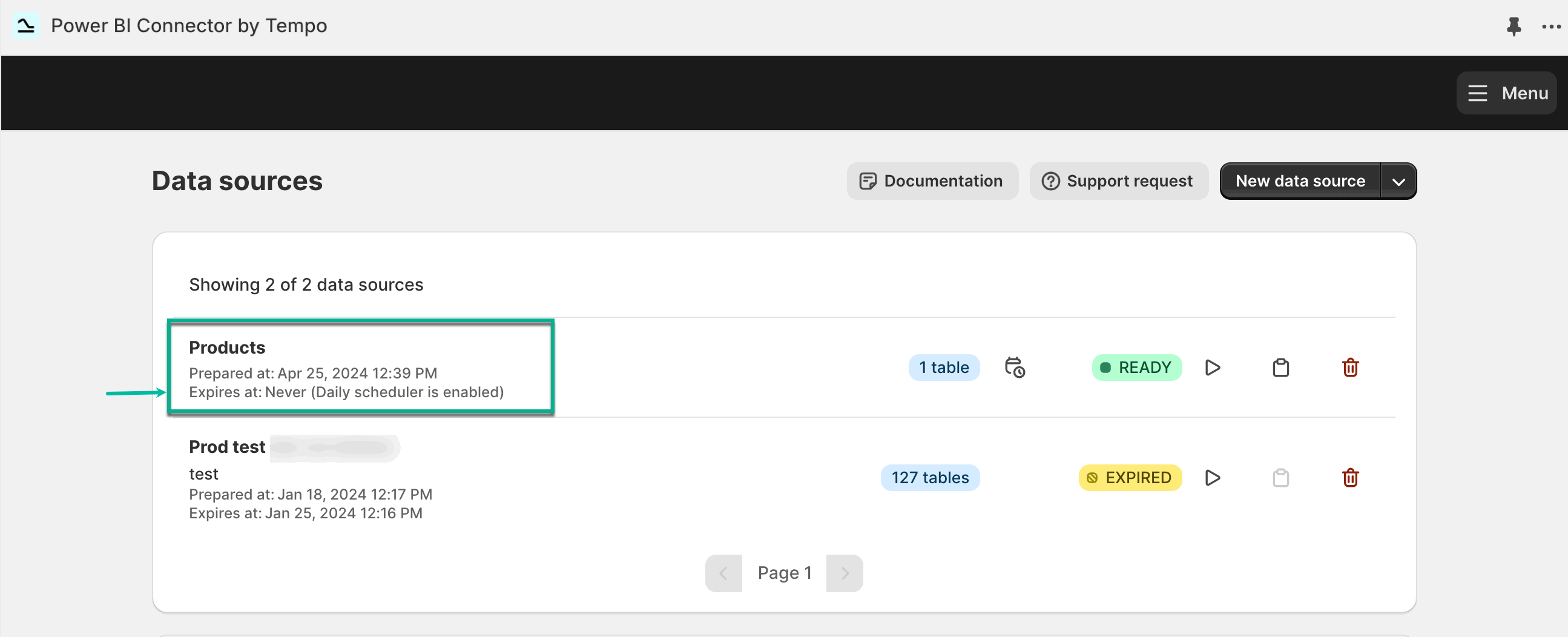Click the New data source button
Viewport: 1568px width, 637px height.
click(1300, 181)
